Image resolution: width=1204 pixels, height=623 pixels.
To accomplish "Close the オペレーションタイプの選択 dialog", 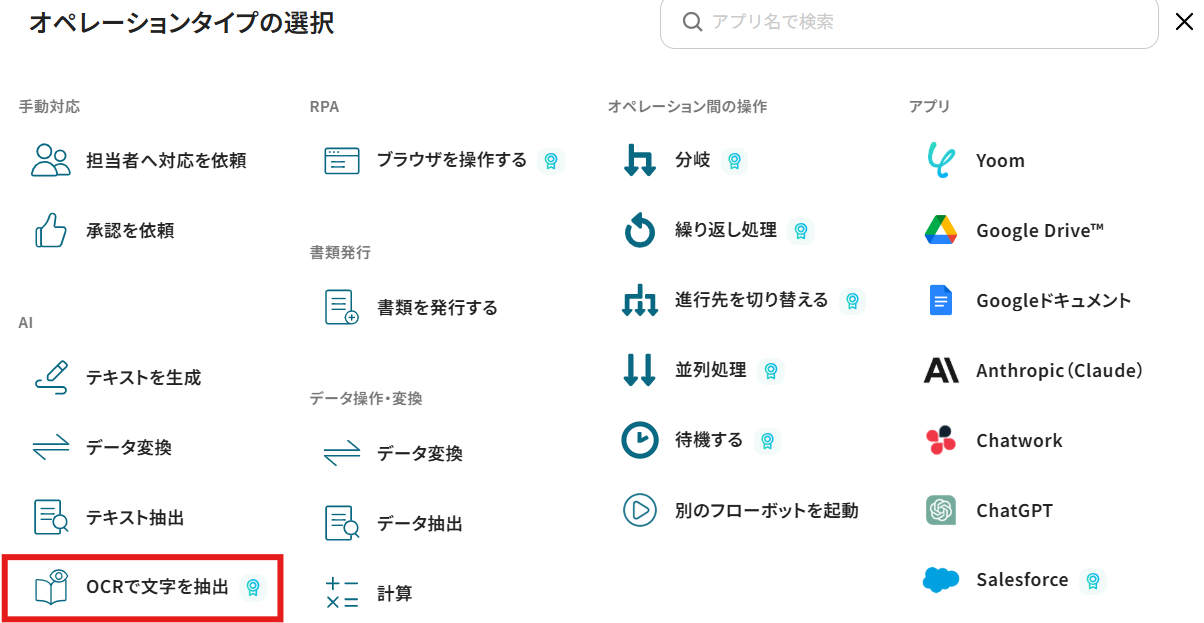I will pos(1183,22).
